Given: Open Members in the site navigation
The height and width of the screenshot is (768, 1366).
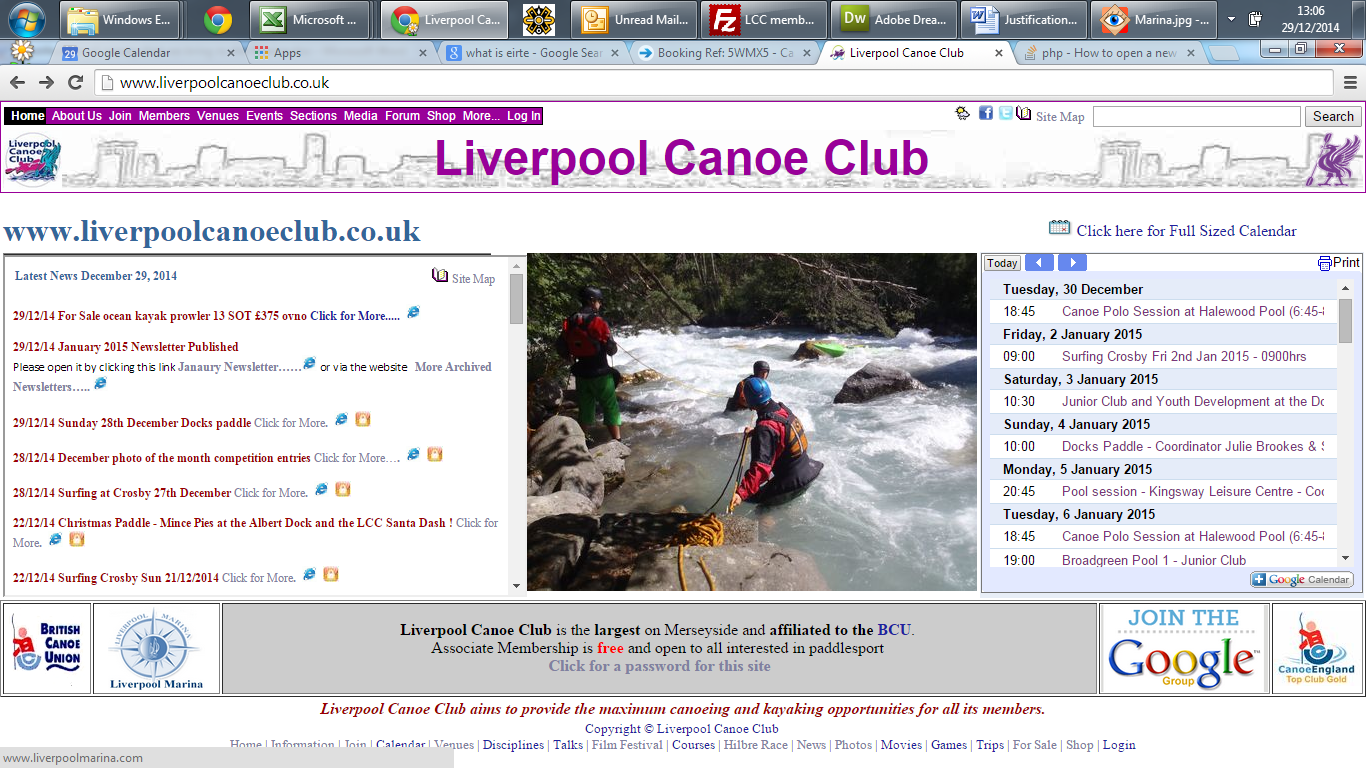Looking at the screenshot, I should [164, 116].
